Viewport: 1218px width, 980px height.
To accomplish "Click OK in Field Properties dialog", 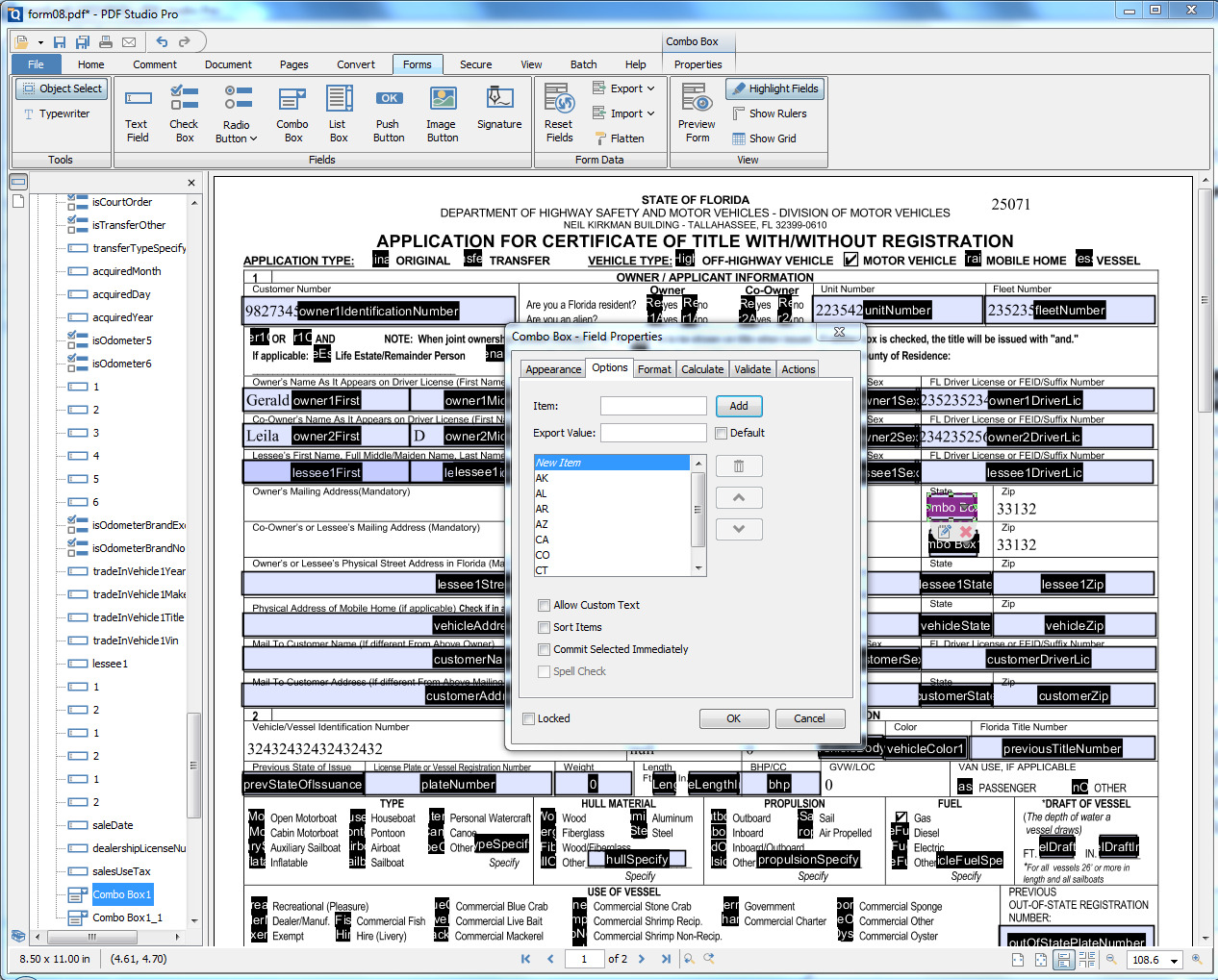I will (733, 718).
